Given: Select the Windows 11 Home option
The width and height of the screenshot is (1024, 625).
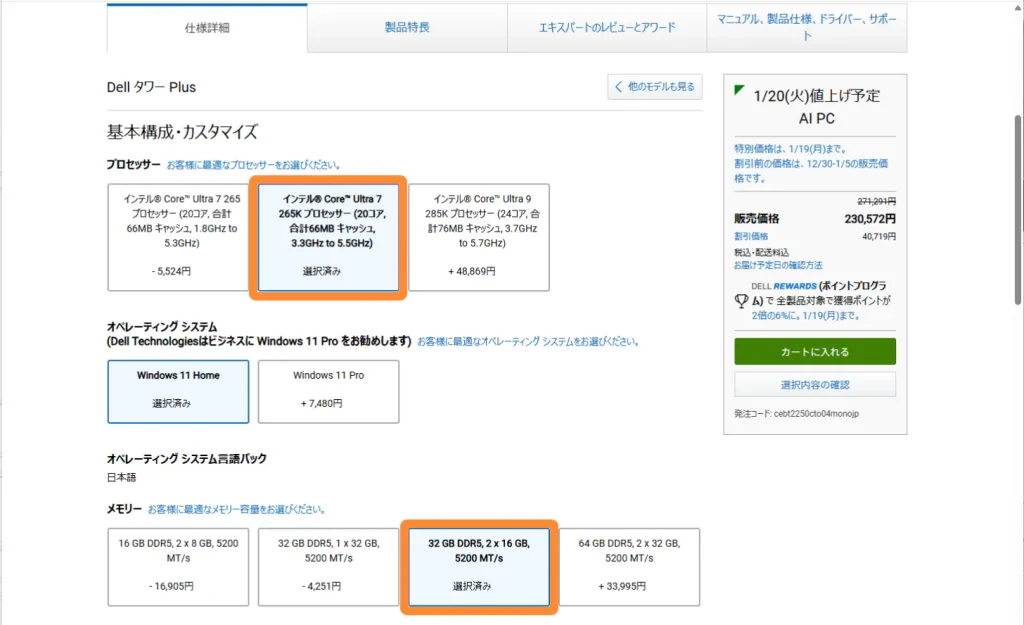Looking at the screenshot, I should pos(178,391).
